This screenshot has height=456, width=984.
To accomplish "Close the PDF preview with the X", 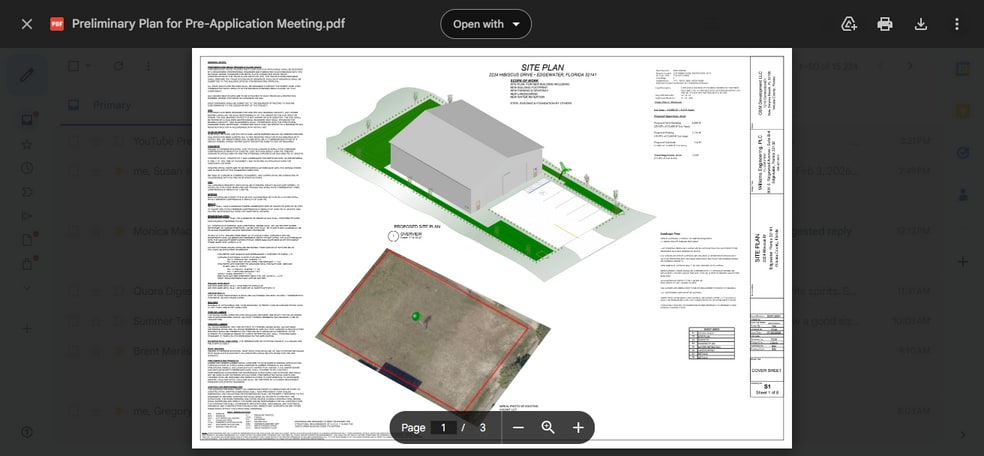I will (27, 24).
